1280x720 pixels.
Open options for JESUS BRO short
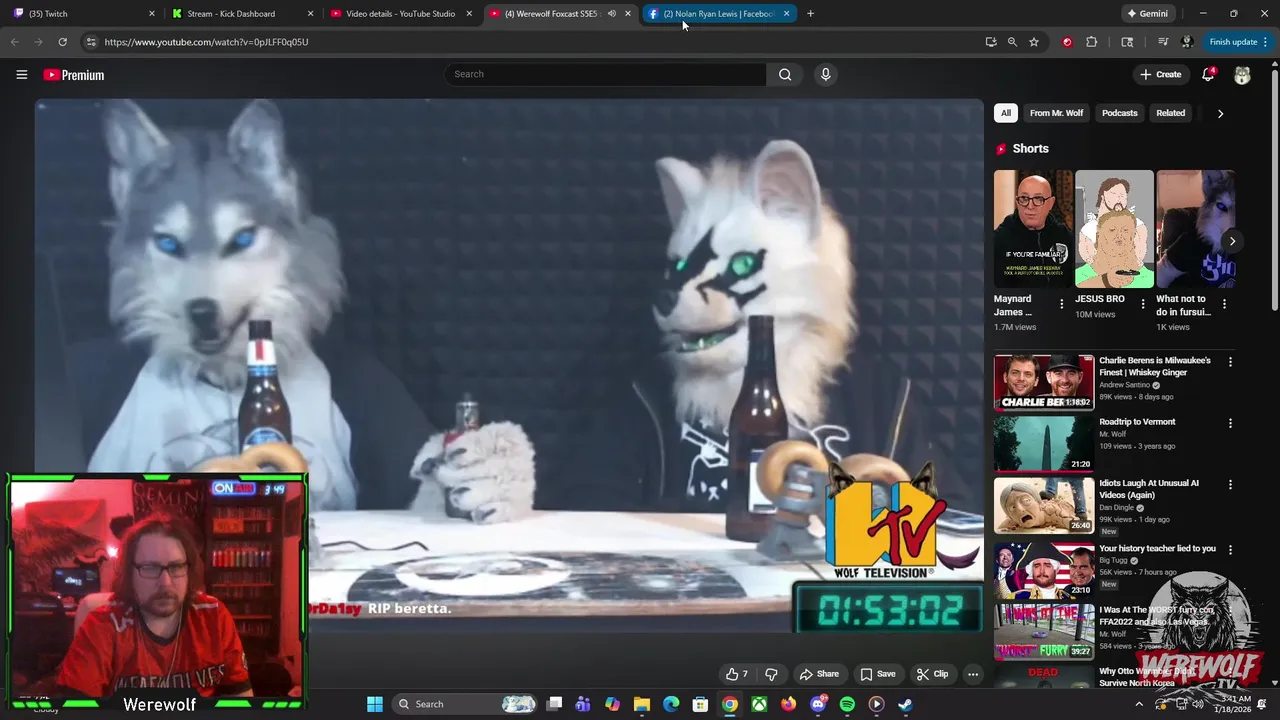[x=1144, y=304]
